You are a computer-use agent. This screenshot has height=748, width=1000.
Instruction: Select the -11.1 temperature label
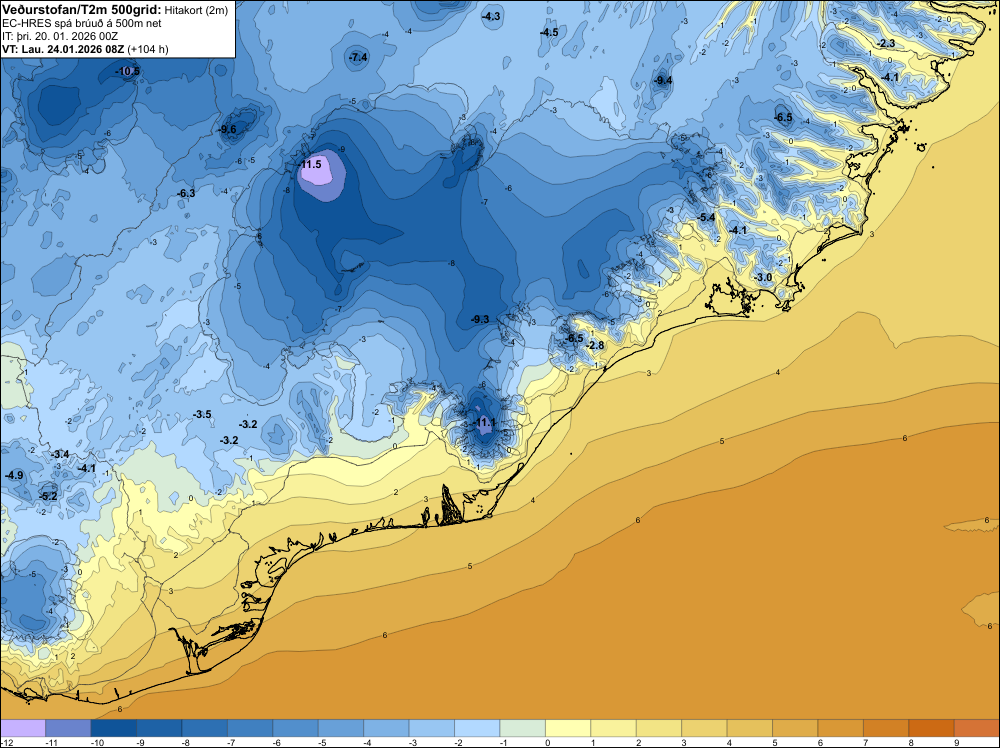[485, 423]
